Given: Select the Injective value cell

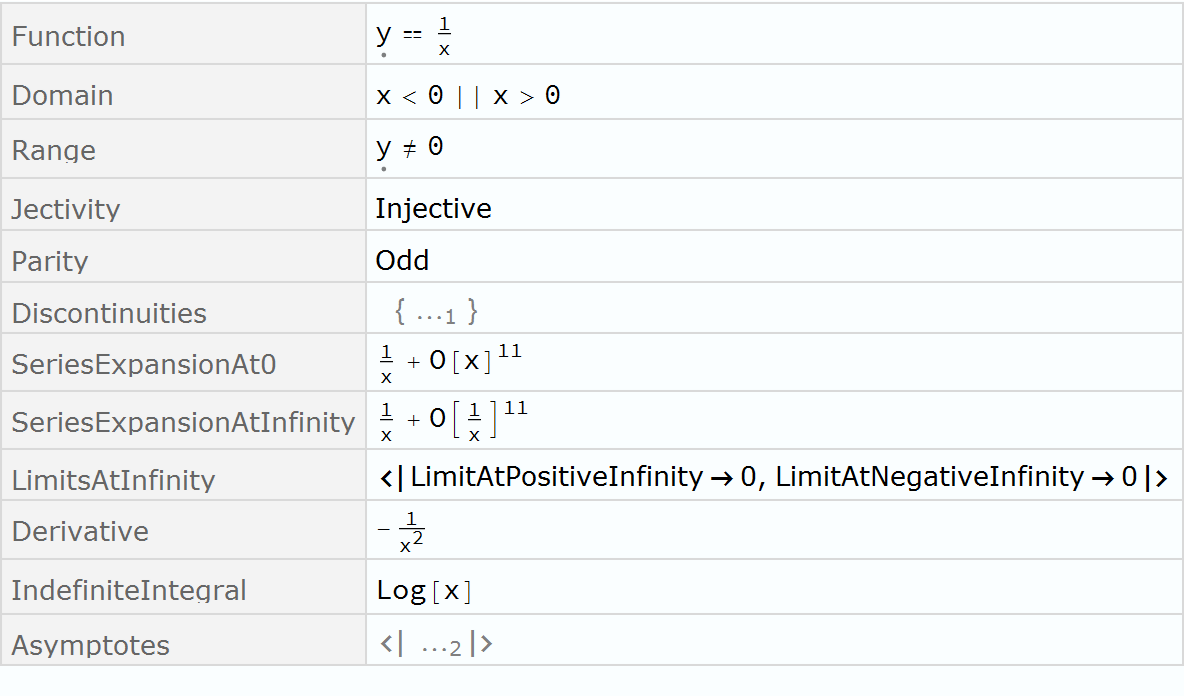Looking at the screenshot, I should click(x=433, y=208).
